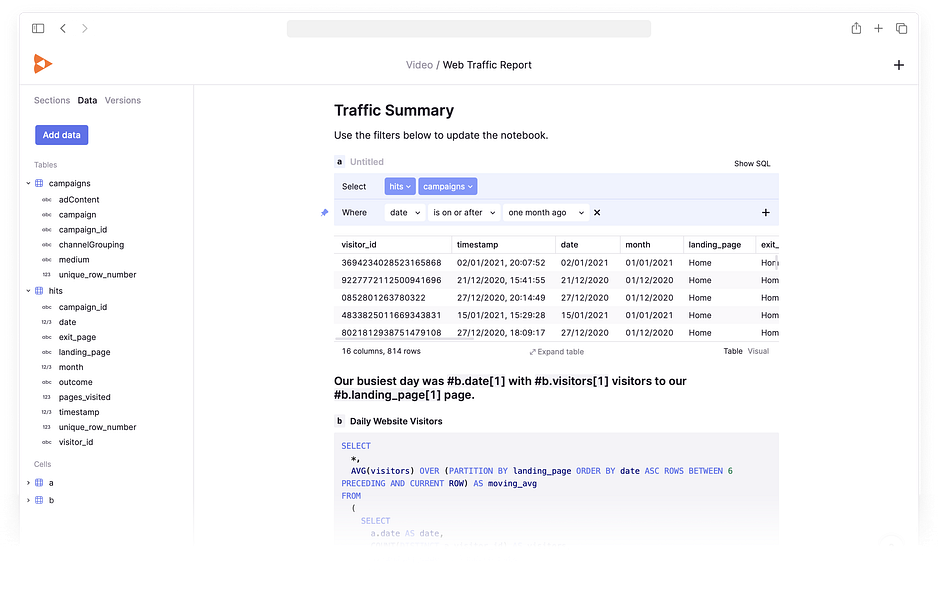
Task: Click the plus icon beside Web Traffic Report
Action: (899, 65)
